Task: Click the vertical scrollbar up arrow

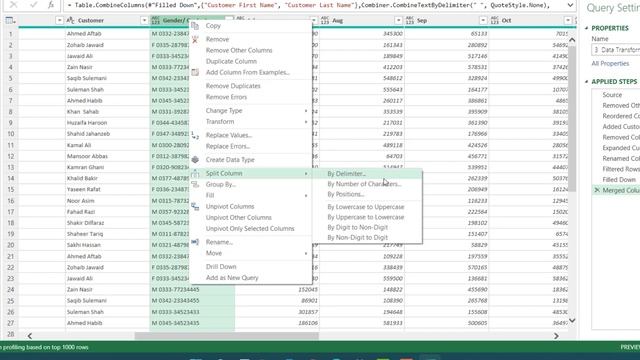Action: point(572,40)
